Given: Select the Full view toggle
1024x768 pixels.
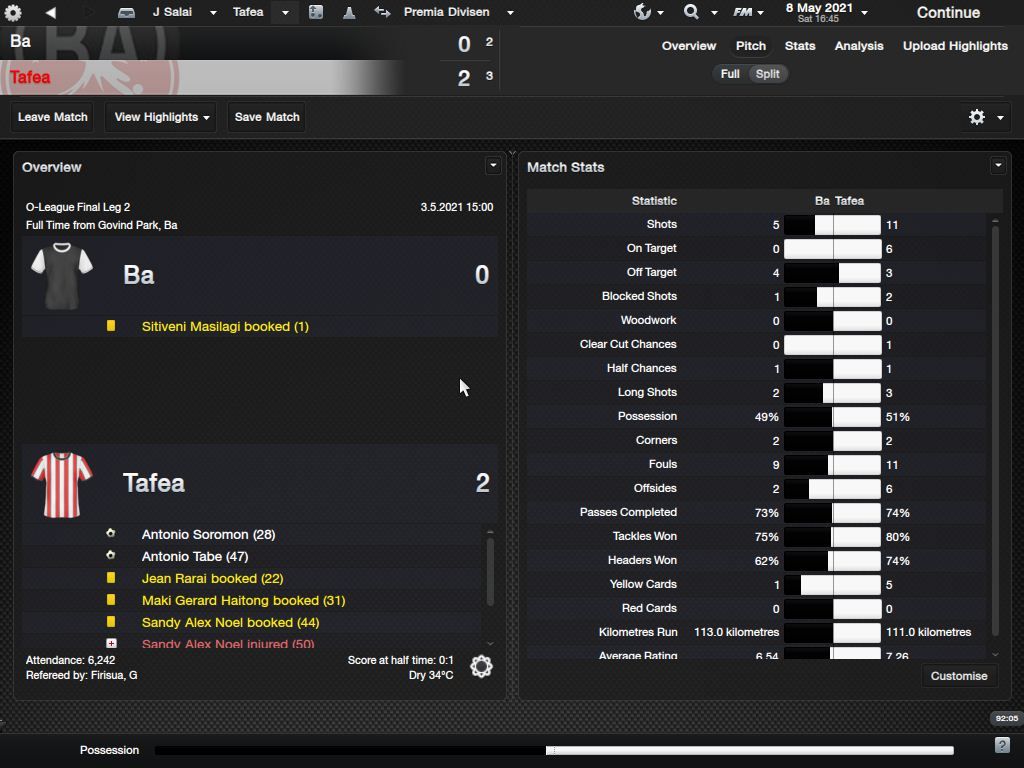Looking at the screenshot, I should click(730, 74).
